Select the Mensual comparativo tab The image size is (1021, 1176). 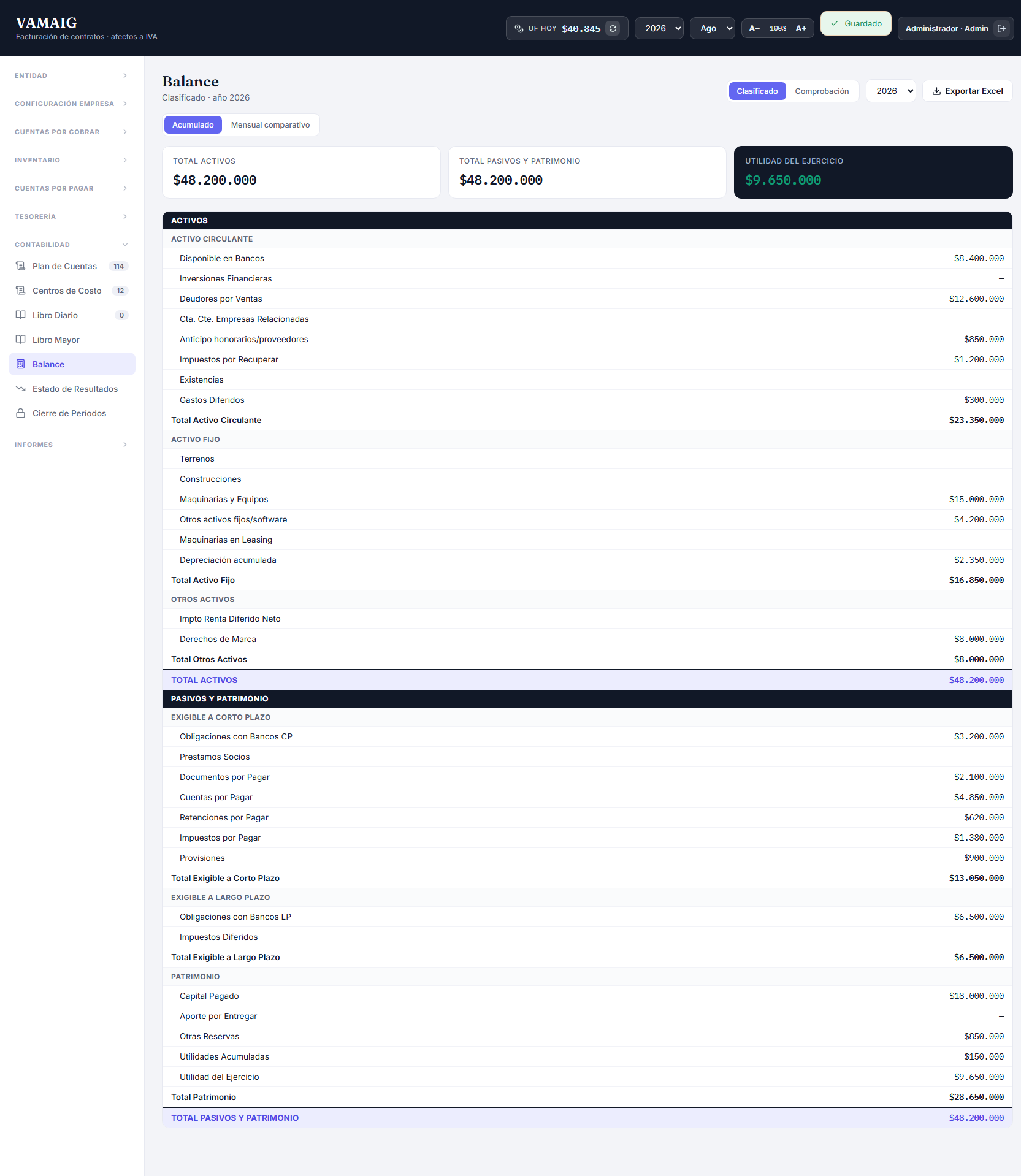tap(270, 124)
